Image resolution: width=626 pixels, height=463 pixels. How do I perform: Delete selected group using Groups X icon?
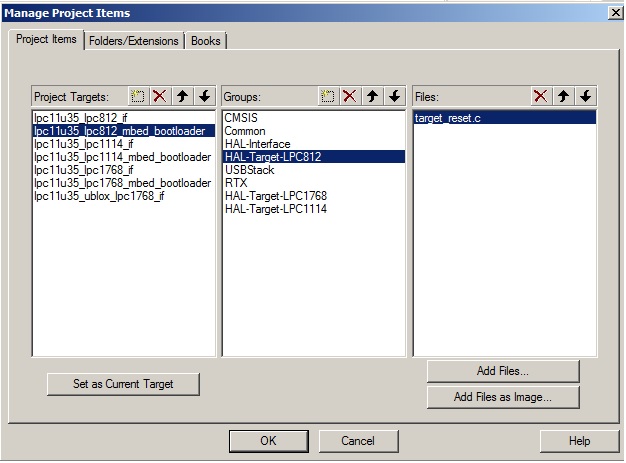[x=350, y=96]
